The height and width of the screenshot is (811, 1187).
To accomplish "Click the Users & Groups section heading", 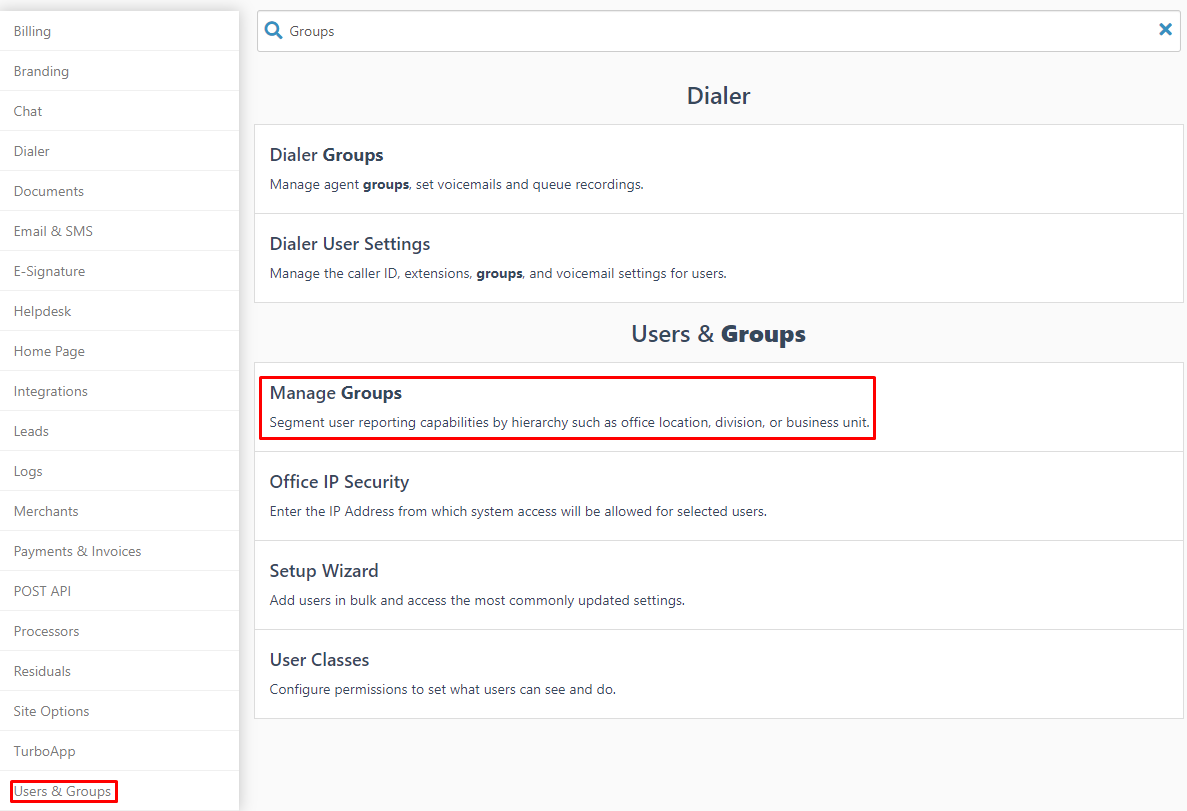I will point(718,334).
